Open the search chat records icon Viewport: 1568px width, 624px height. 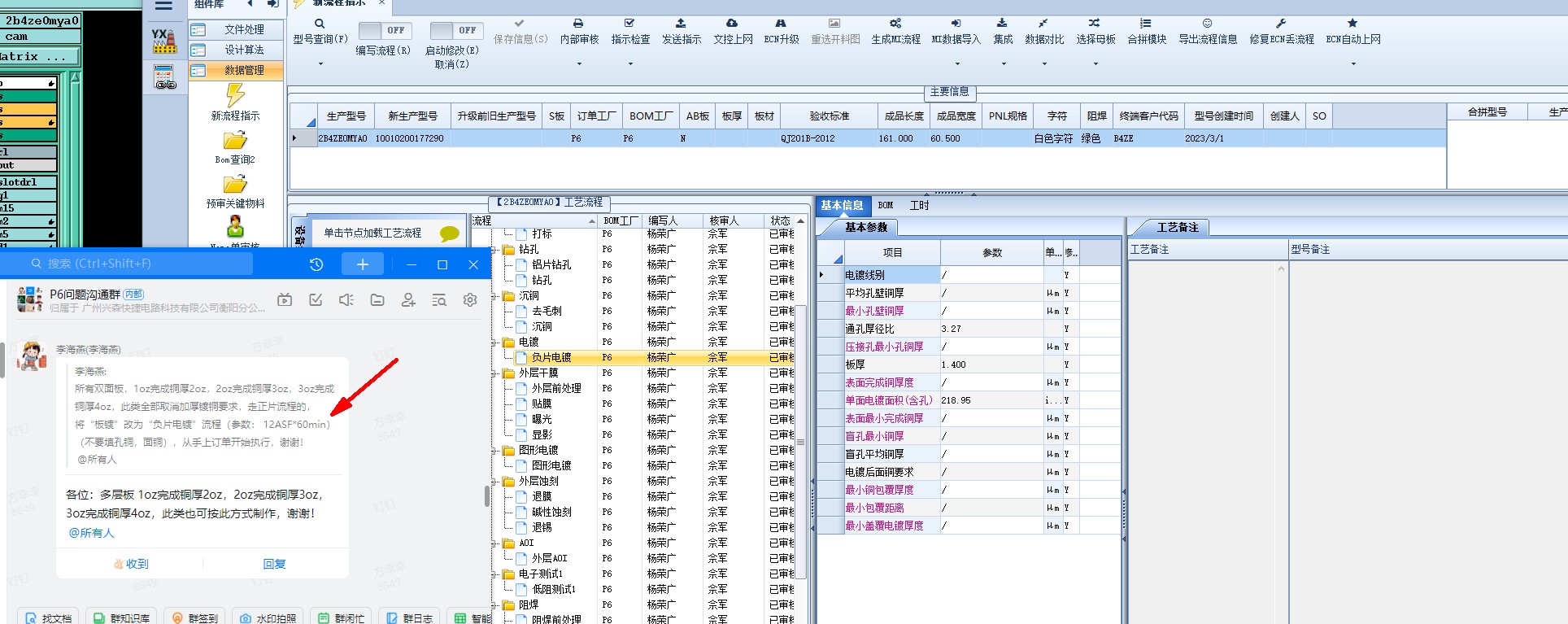click(x=439, y=300)
